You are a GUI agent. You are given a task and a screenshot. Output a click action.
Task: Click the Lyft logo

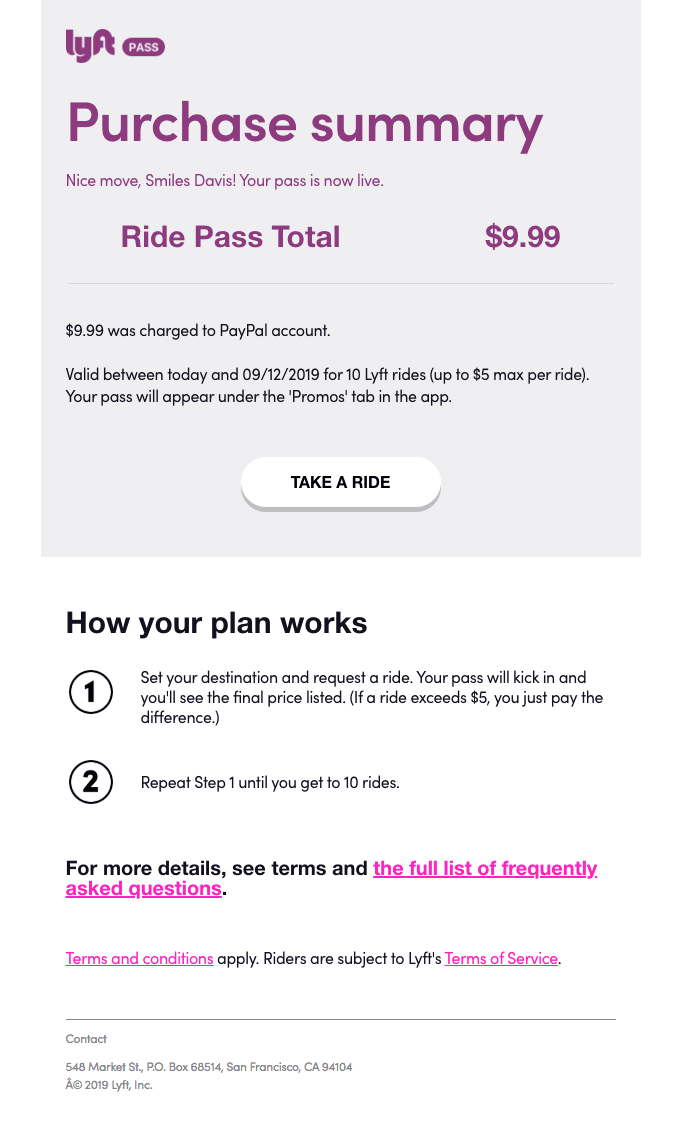coord(90,45)
